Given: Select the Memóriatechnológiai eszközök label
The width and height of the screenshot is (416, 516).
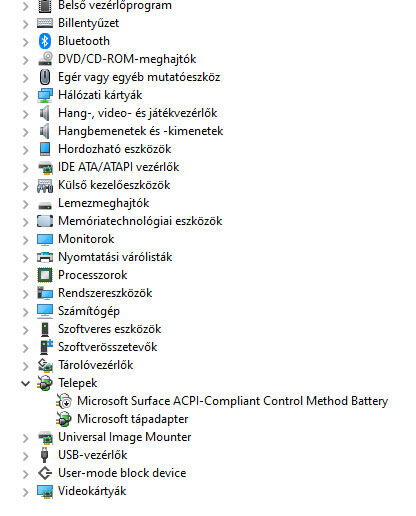Looking at the screenshot, I should [x=140, y=221].
